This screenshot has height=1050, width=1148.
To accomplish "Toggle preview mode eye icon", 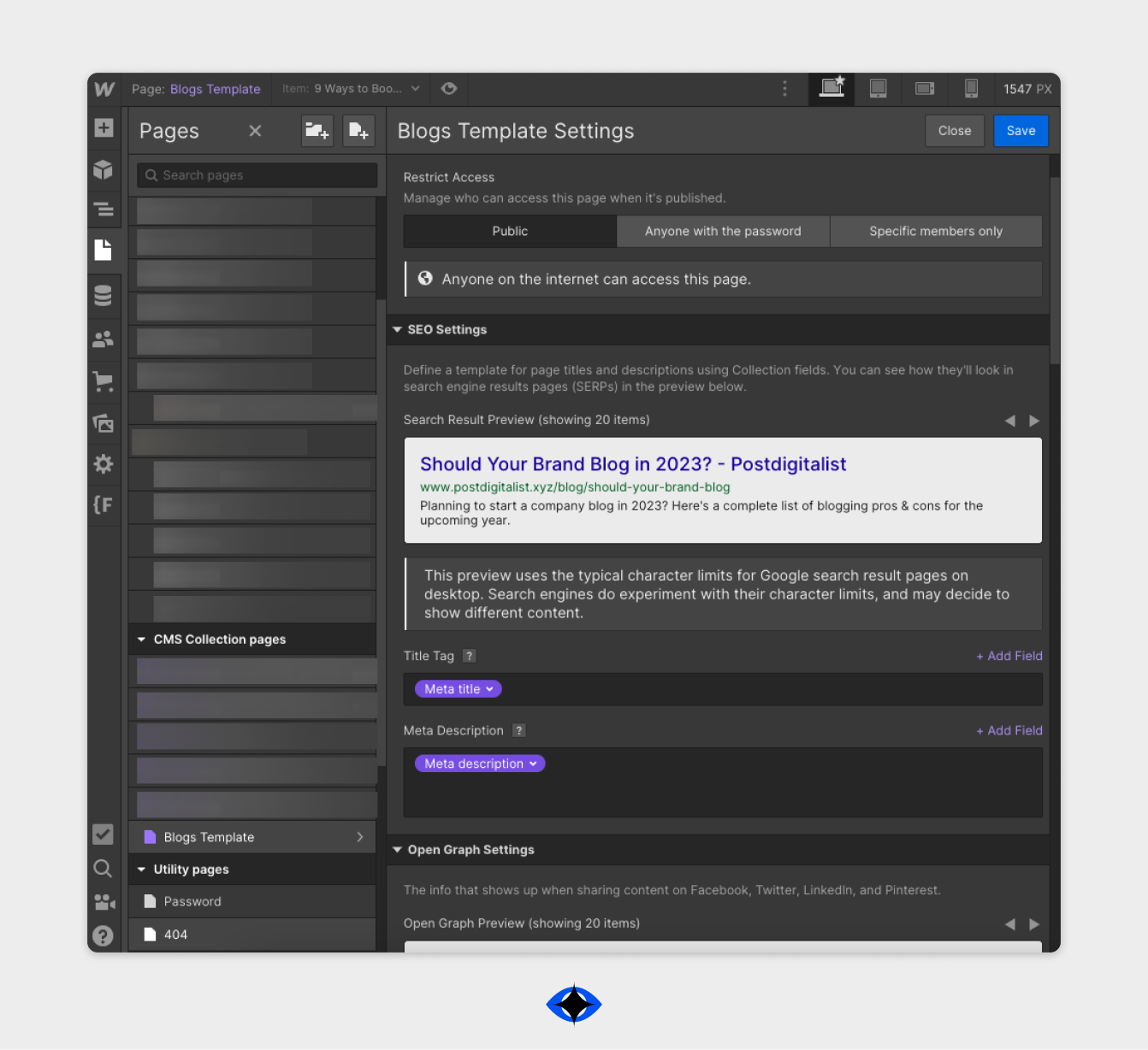I will coord(449,88).
